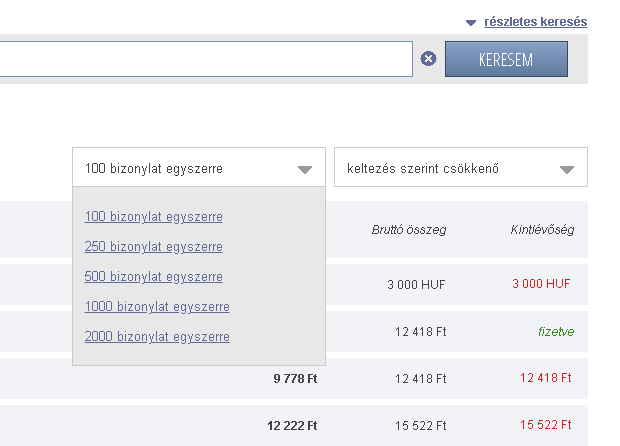Click the bold 9 778 Ft amount

coord(295,378)
